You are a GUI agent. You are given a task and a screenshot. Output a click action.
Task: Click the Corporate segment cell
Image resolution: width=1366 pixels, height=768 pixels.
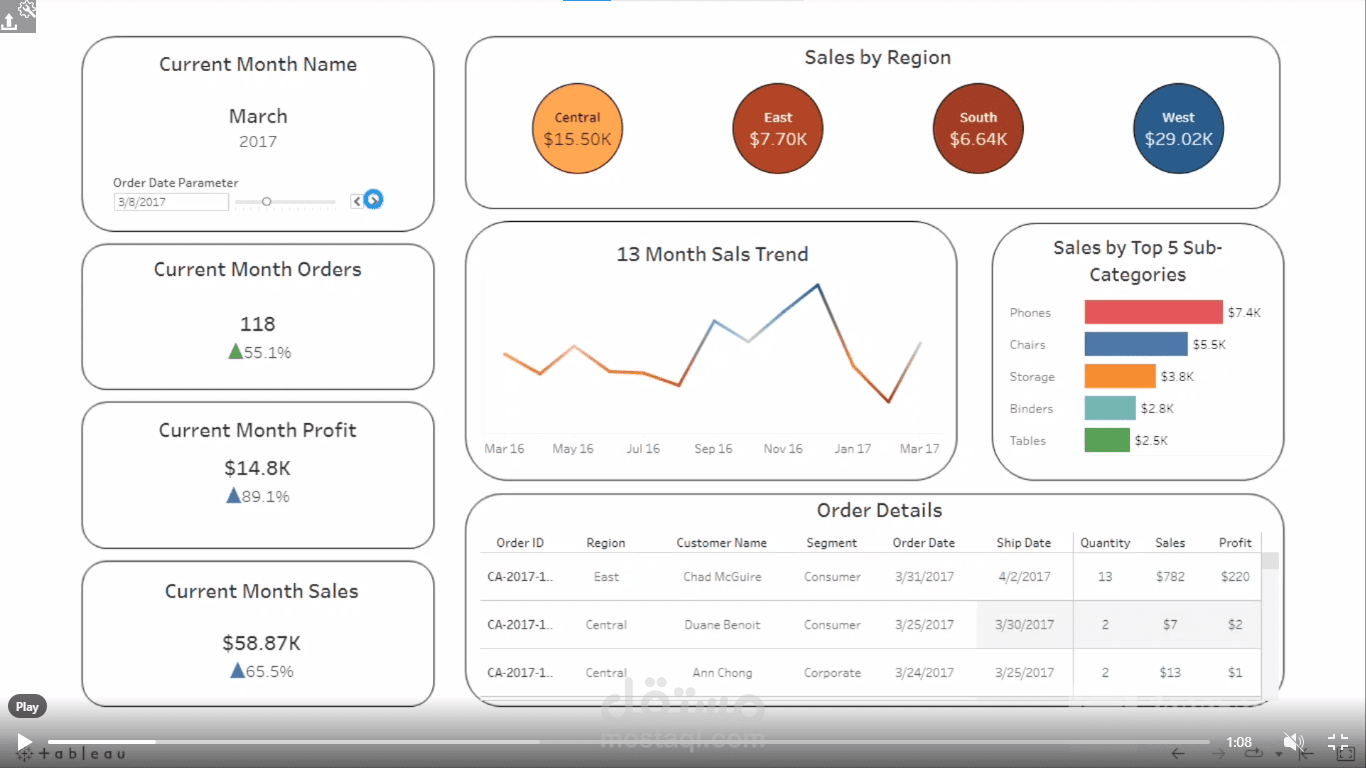click(832, 673)
